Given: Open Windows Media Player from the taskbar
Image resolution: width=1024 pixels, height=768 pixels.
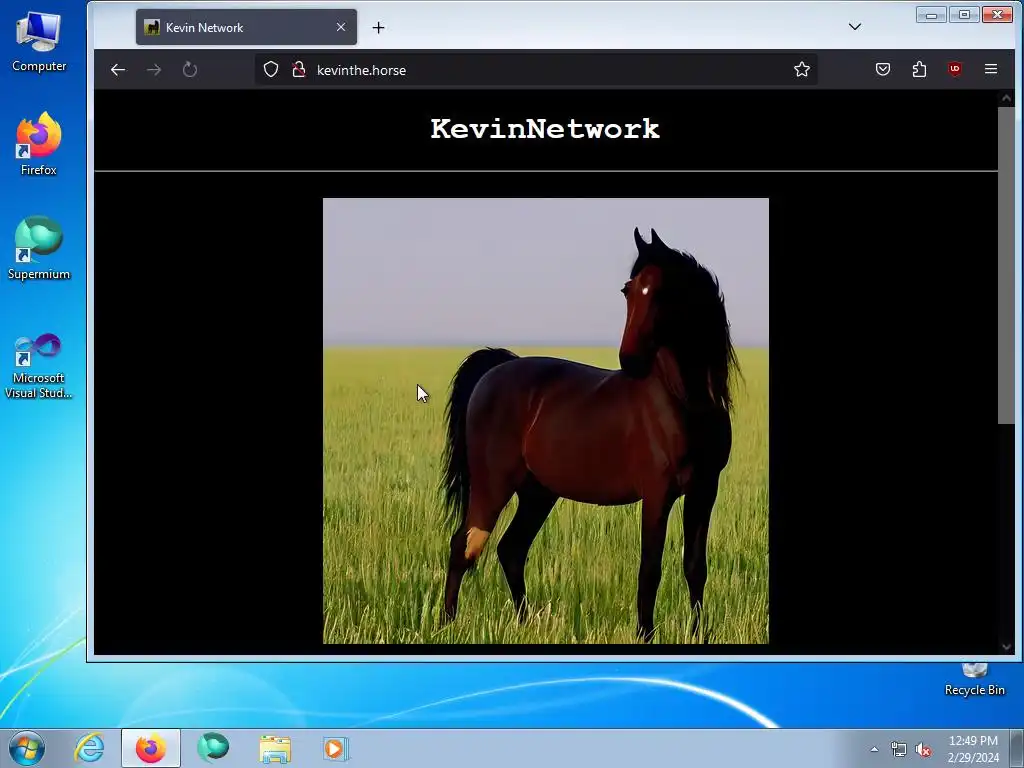Looking at the screenshot, I should [336, 748].
